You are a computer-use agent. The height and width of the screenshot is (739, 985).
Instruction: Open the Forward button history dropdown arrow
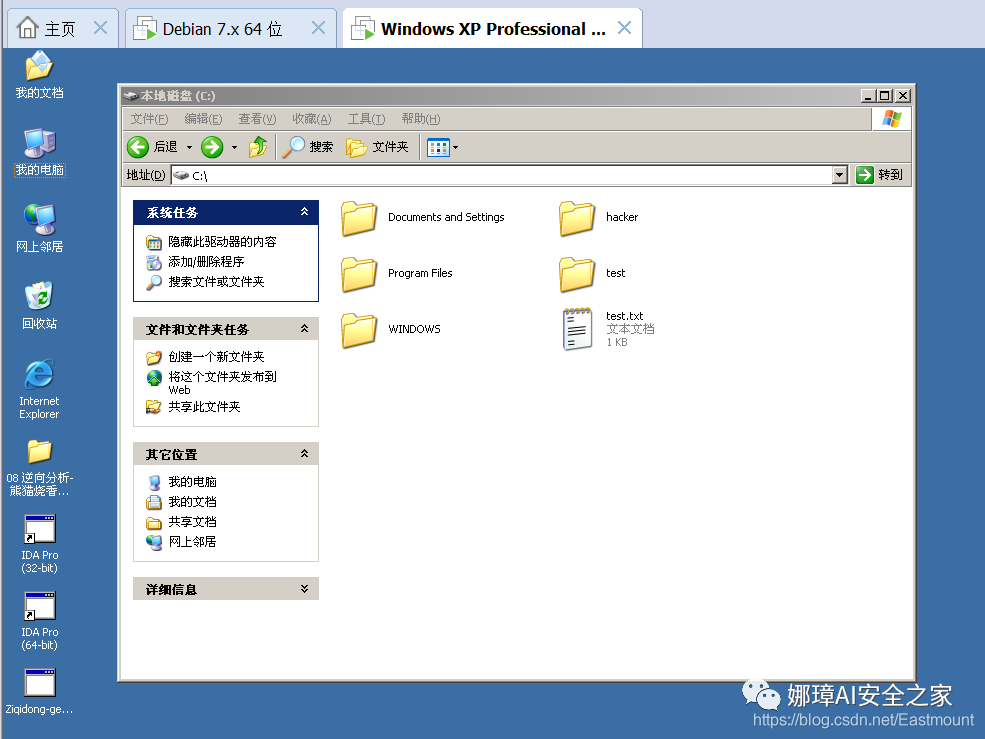tap(234, 148)
